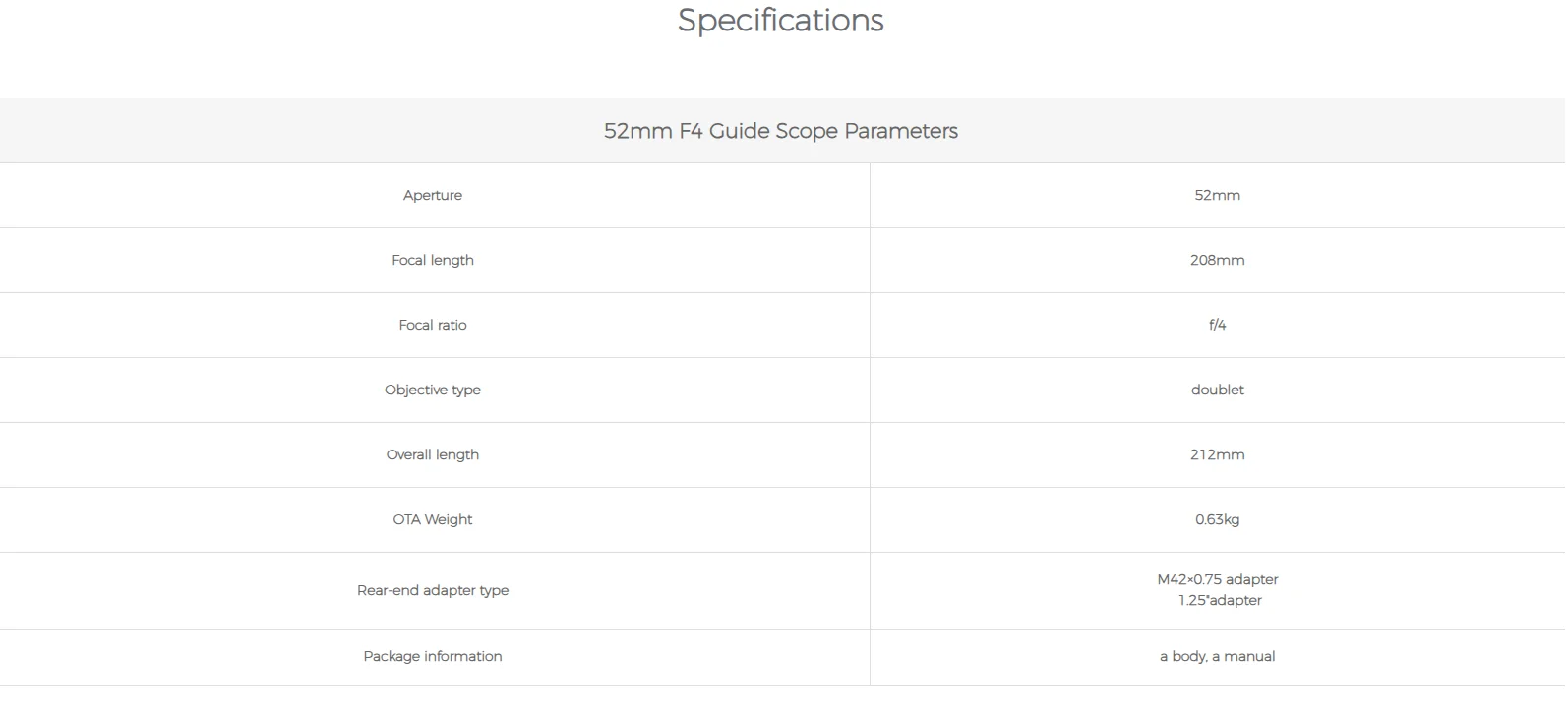This screenshot has height=722, width=1568.
Task: Click the f/4 focal ratio value
Action: coord(1217,325)
